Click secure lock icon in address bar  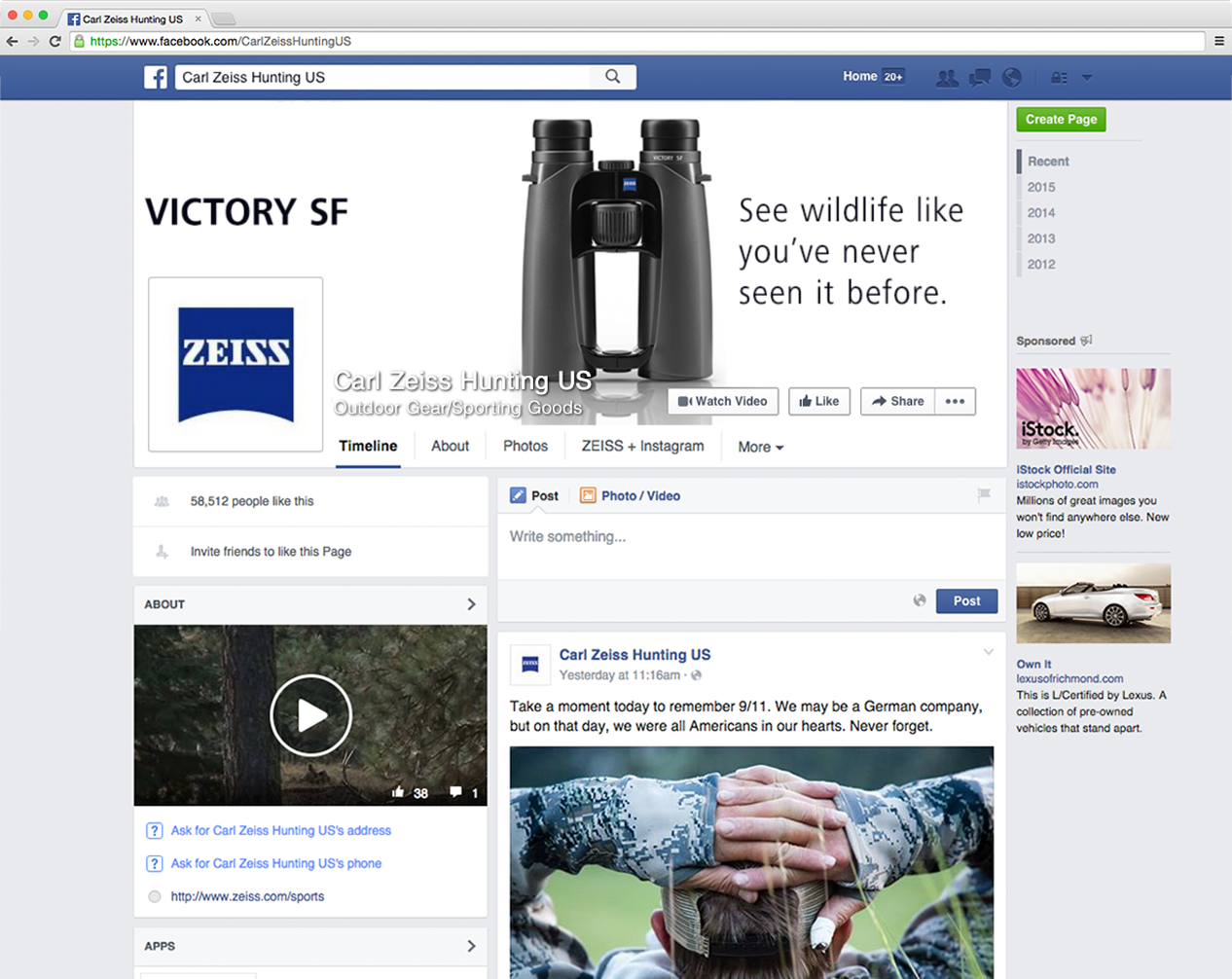(80, 41)
